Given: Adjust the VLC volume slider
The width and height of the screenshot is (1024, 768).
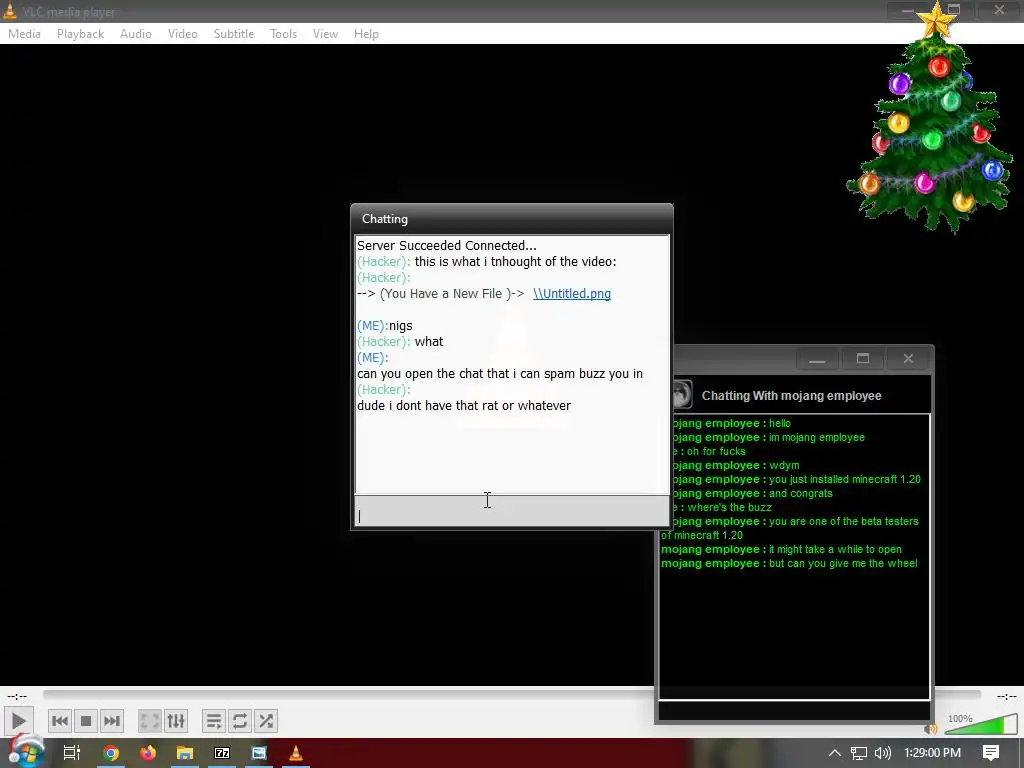Looking at the screenshot, I should pos(981,724).
